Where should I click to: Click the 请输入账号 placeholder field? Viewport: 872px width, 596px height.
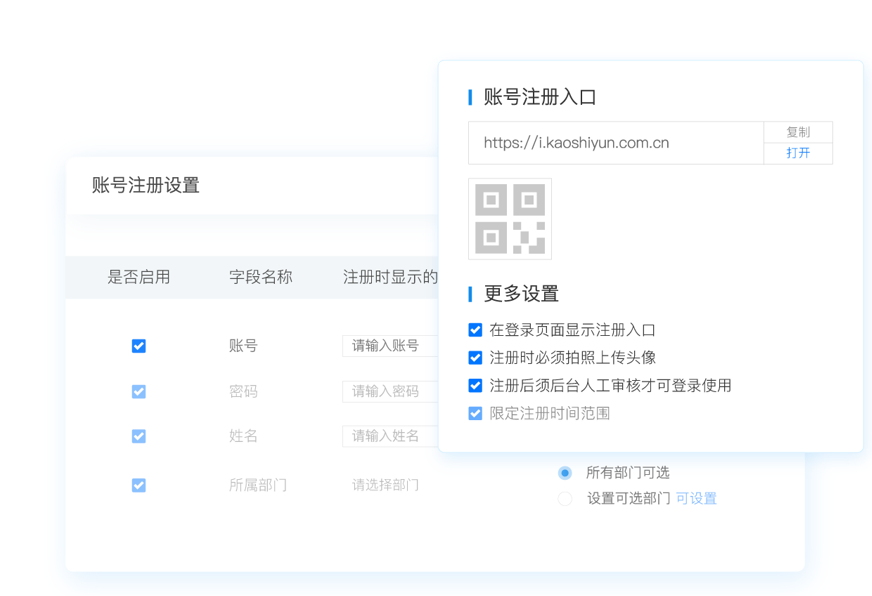(389, 346)
